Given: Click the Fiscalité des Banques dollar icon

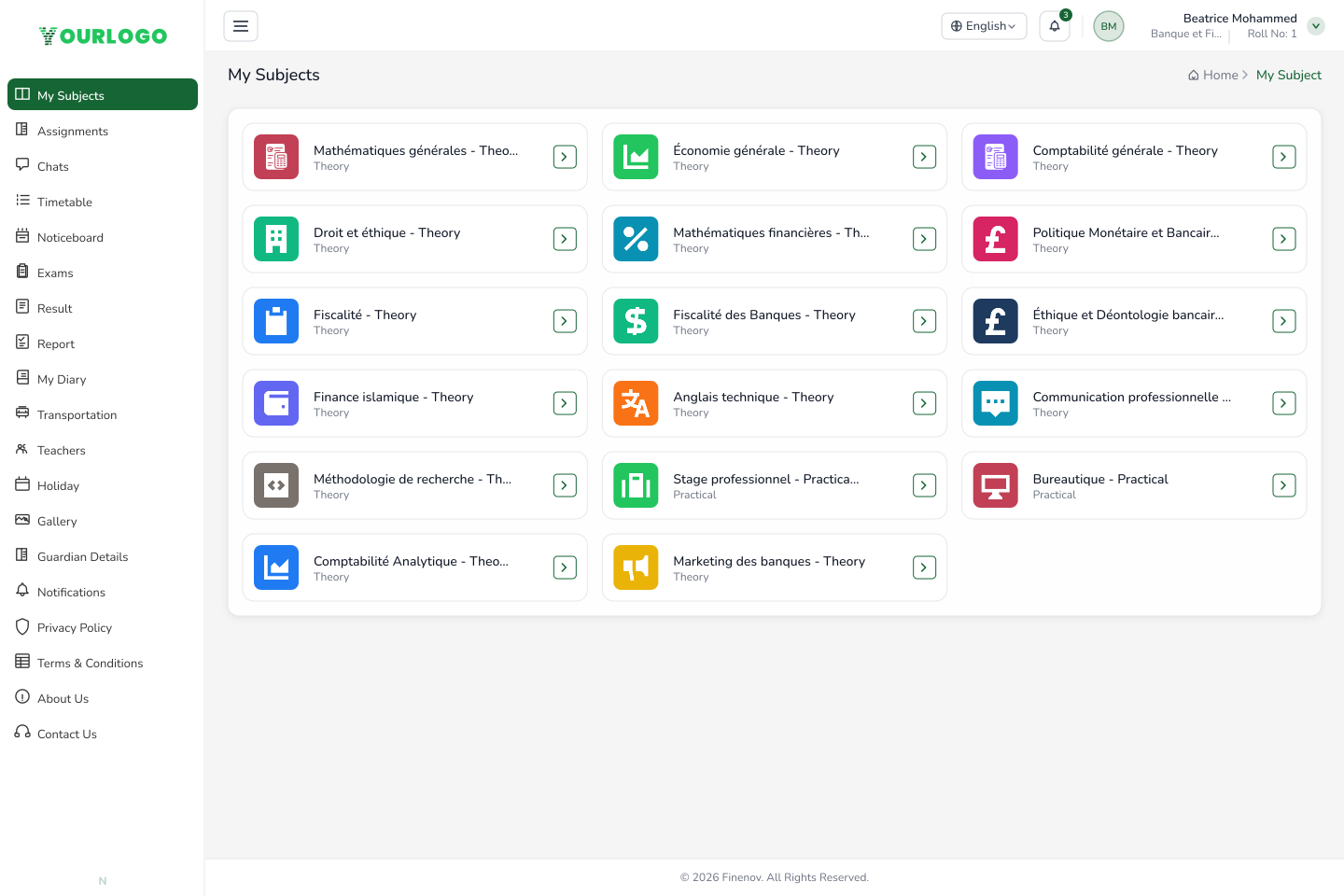Looking at the screenshot, I should point(636,321).
